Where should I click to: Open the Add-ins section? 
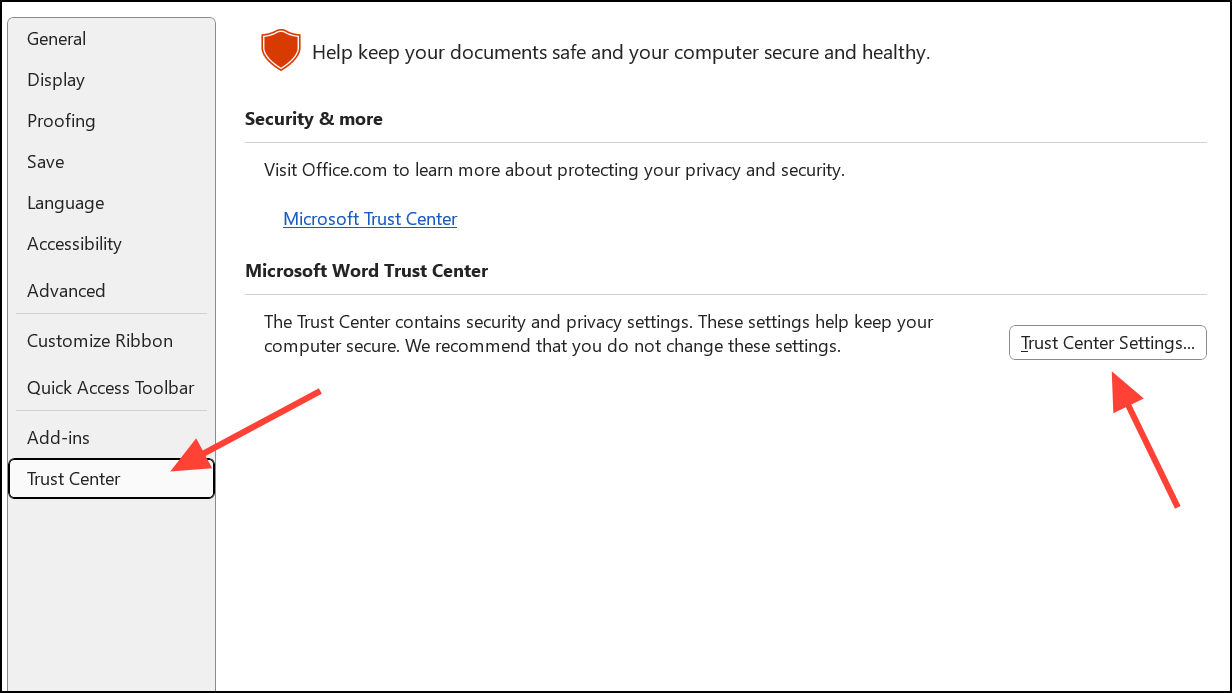[x=57, y=437]
